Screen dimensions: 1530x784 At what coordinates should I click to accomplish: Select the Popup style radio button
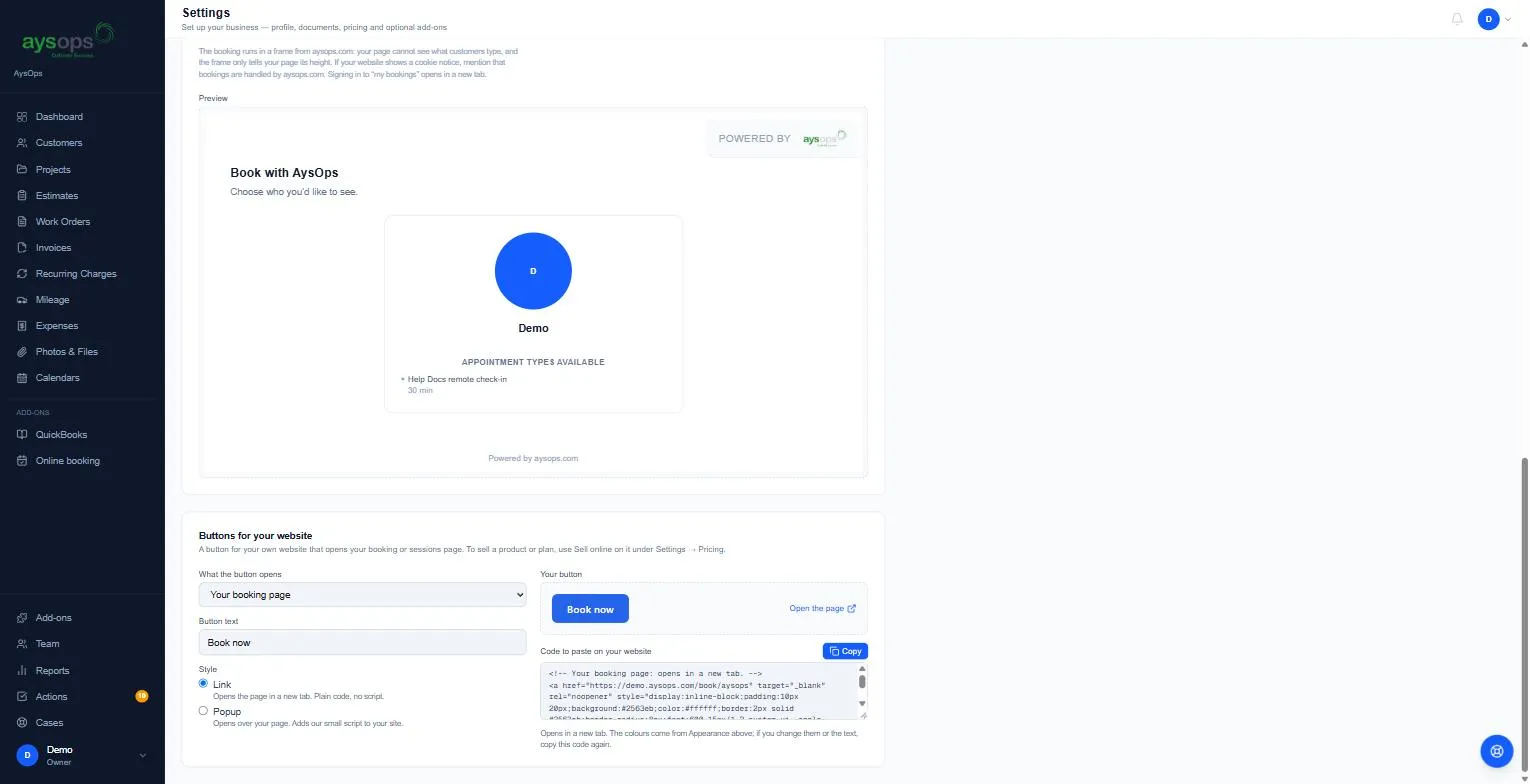[203, 711]
